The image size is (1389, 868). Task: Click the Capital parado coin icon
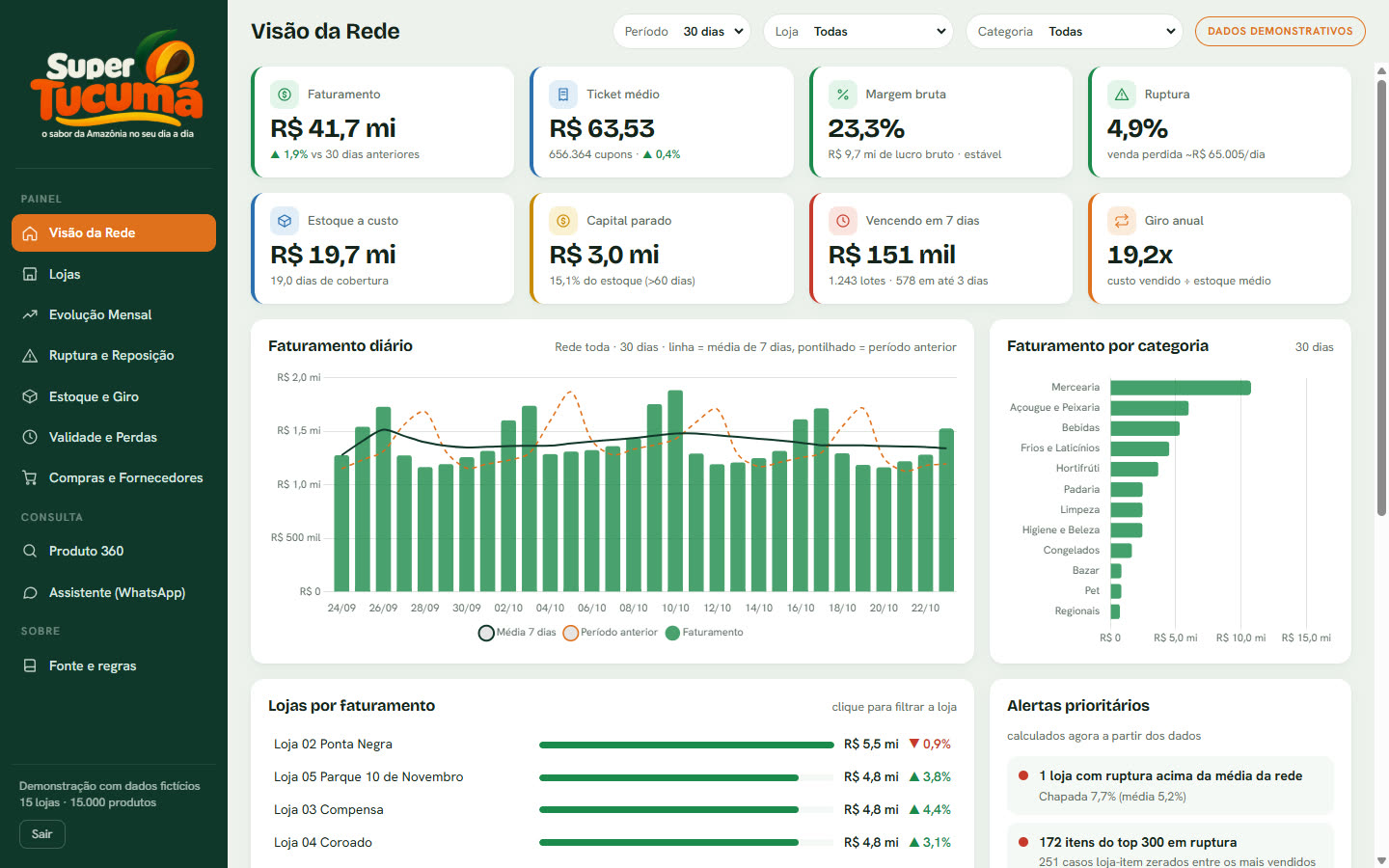(x=563, y=221)
